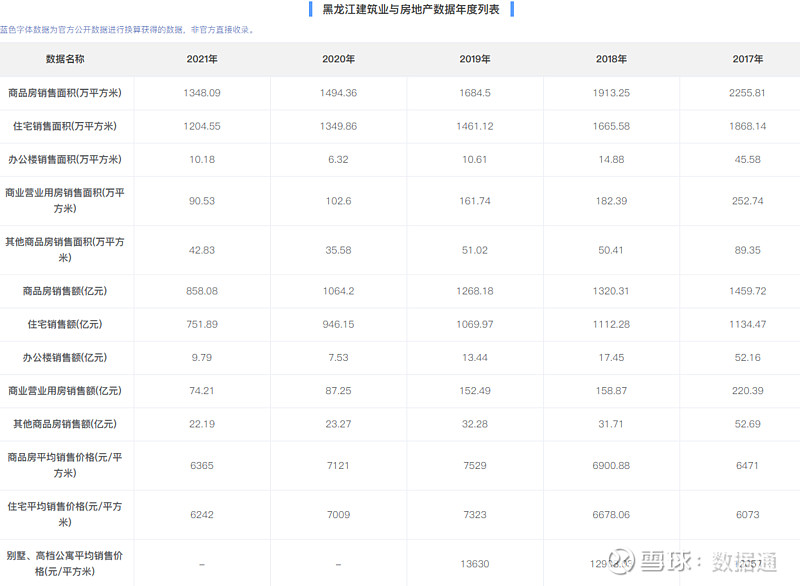Viewport: 800px width, 586px height.
Task: Select the 2019年 column header
Action: click(475, 59)
